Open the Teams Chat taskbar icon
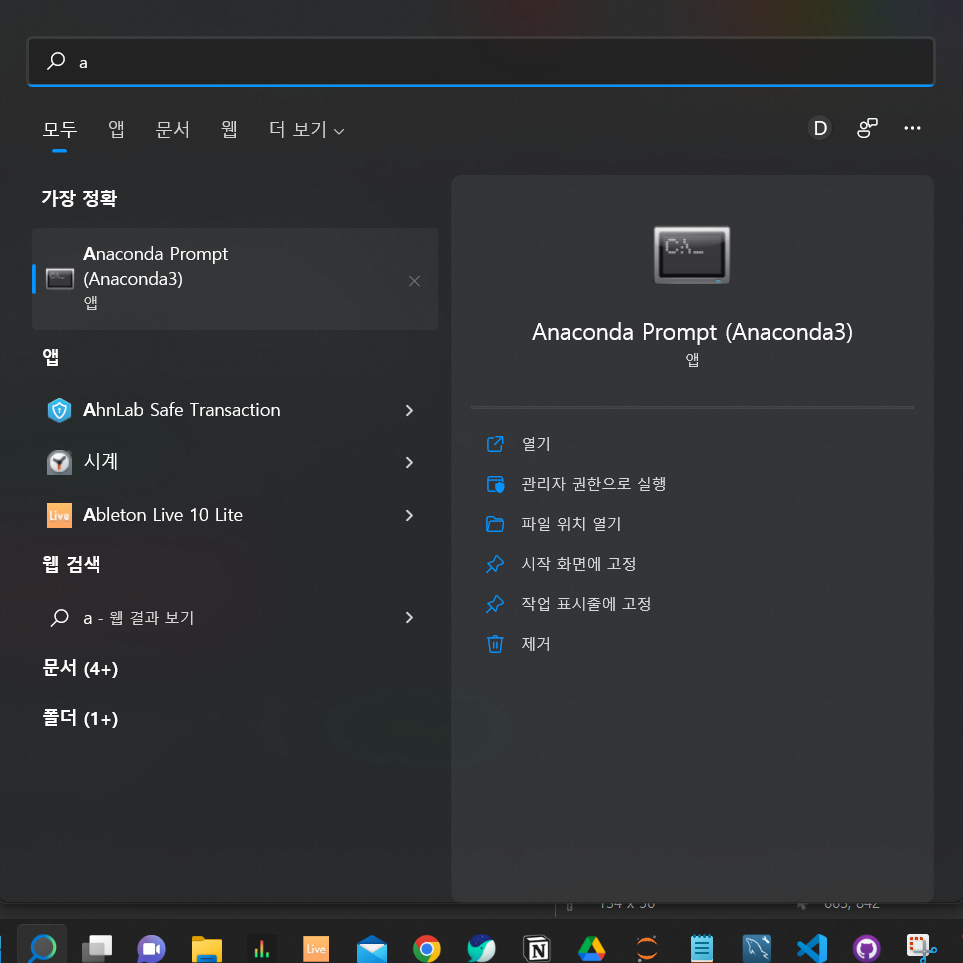Screen dimensions: 963x963 [x=152, y=949]
